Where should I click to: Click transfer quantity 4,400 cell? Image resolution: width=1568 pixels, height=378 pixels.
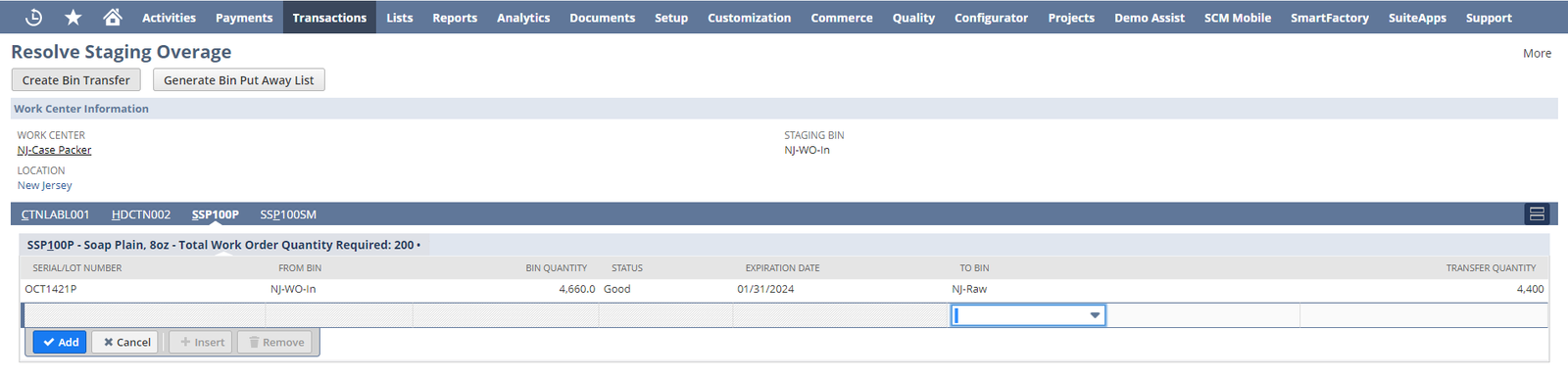click(x=1530, y=289)
